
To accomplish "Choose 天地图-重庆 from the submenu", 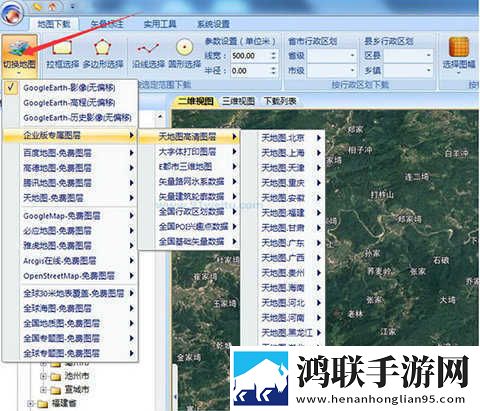I will [283, 182].
